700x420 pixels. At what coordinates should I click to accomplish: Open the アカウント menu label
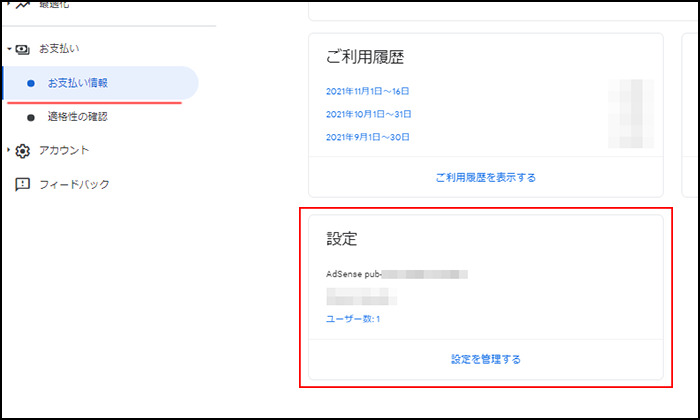point(64,151)
